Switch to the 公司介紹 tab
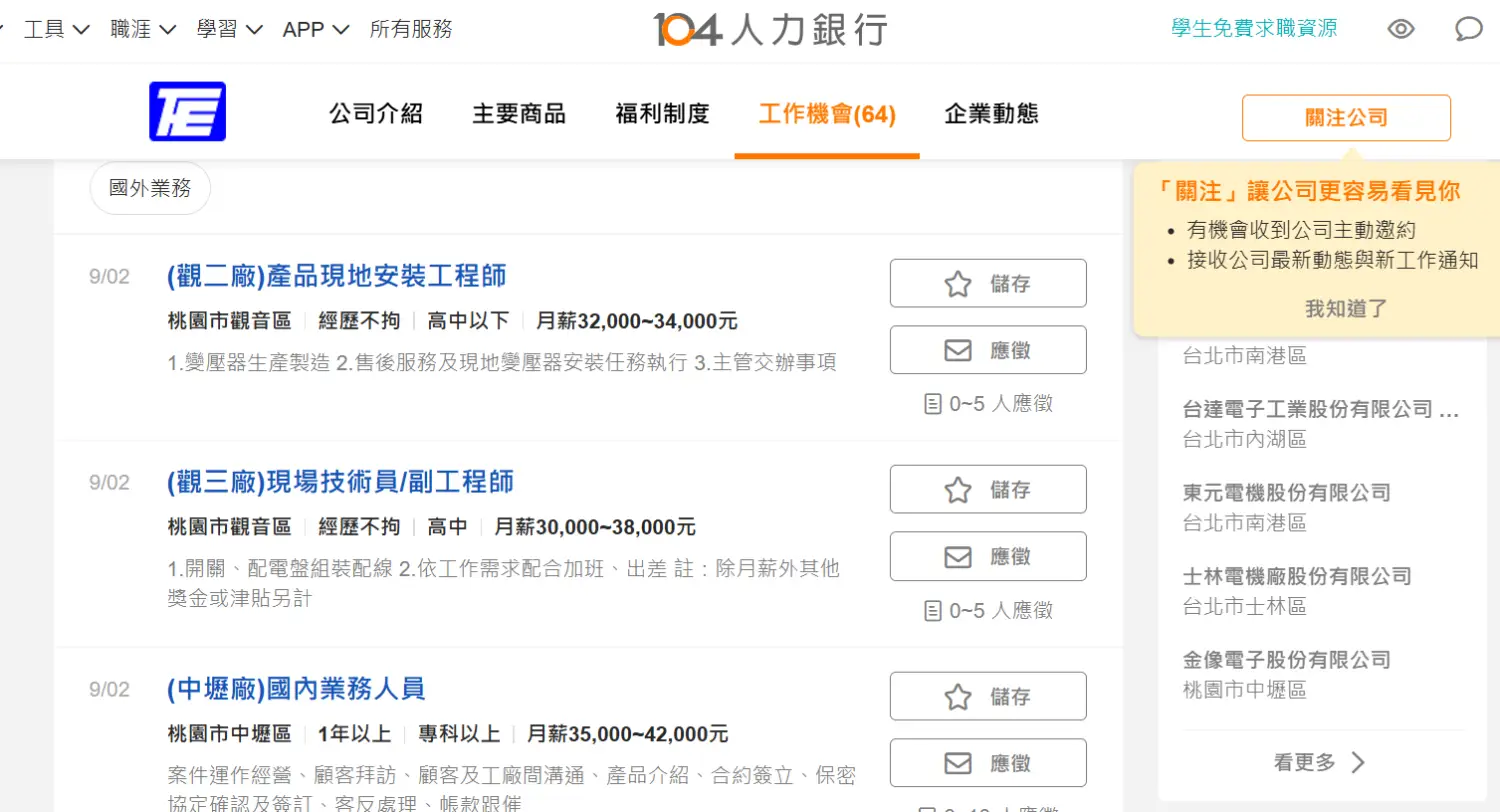This screenshot has width=1500, height=812. click(x=376, y=114)
